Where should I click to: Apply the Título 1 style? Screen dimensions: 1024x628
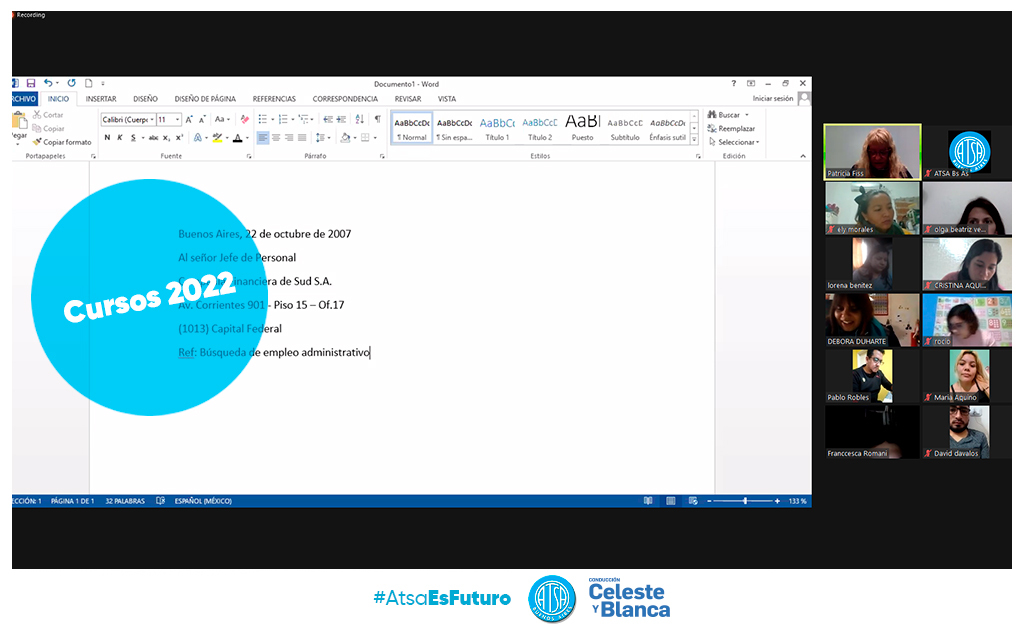click(x=497, y=128)
